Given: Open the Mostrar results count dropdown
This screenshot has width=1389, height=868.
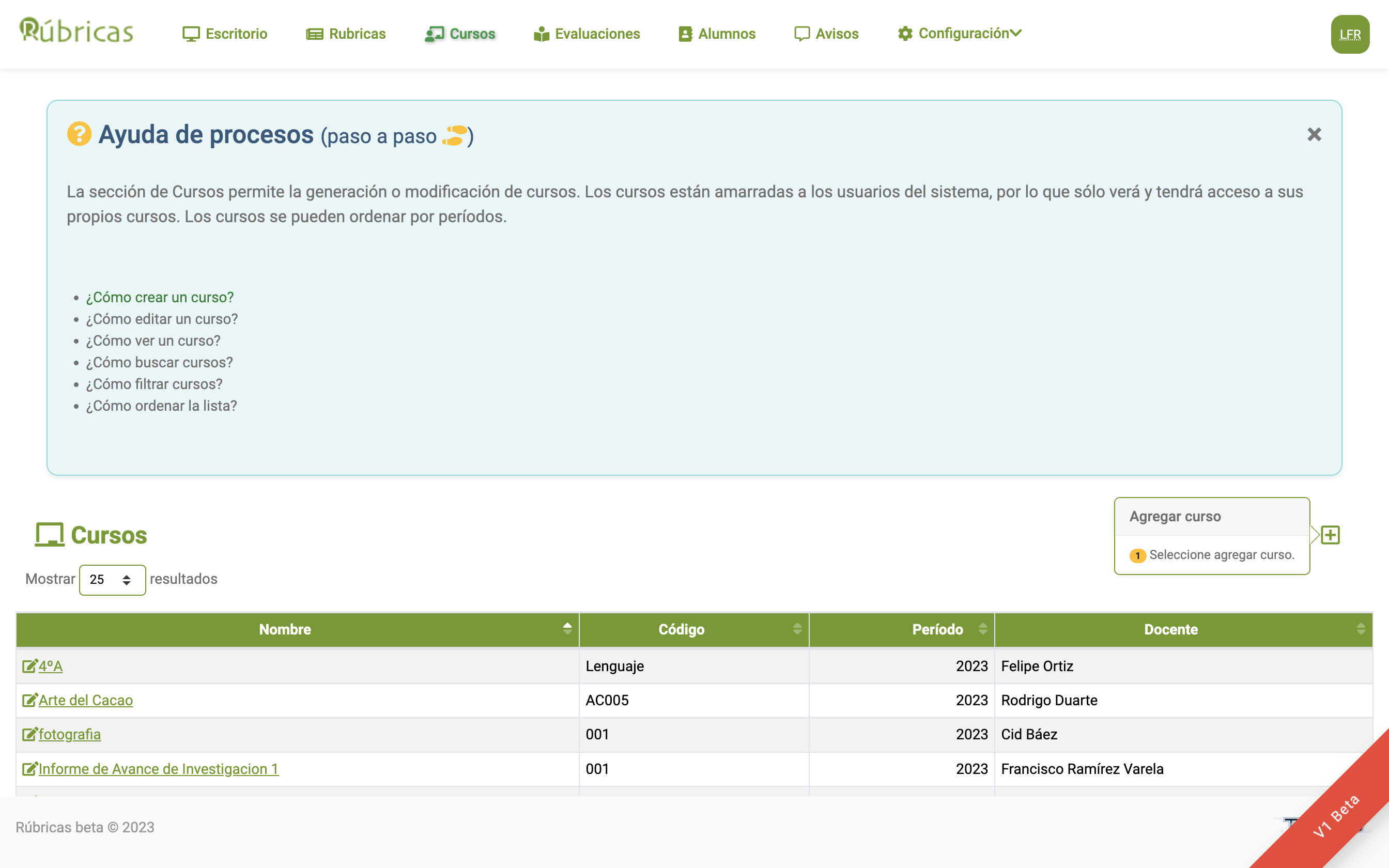Looking at the screenshot, I should (112, 579).
